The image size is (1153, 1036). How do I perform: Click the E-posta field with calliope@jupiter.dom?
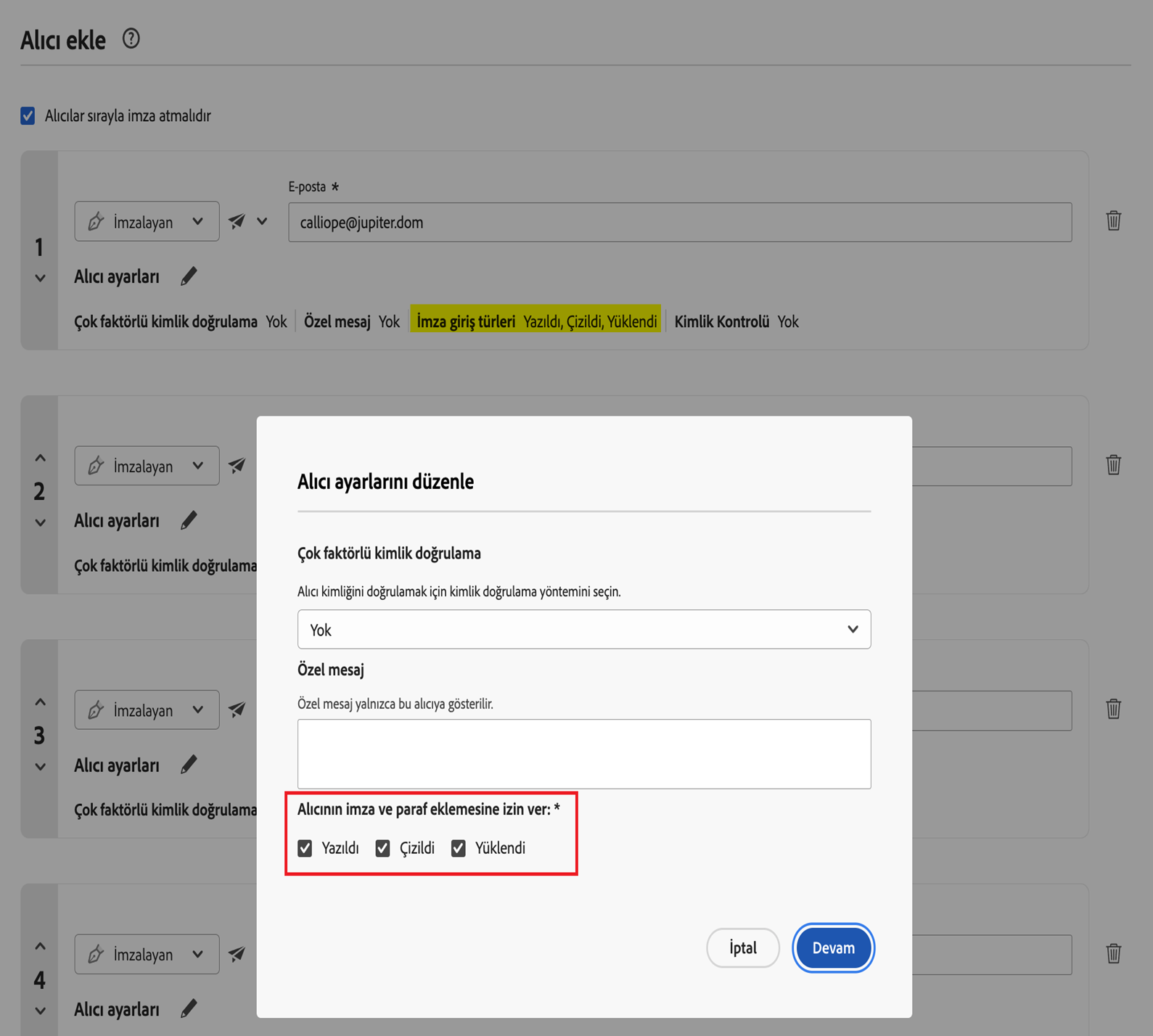(679, 223)
